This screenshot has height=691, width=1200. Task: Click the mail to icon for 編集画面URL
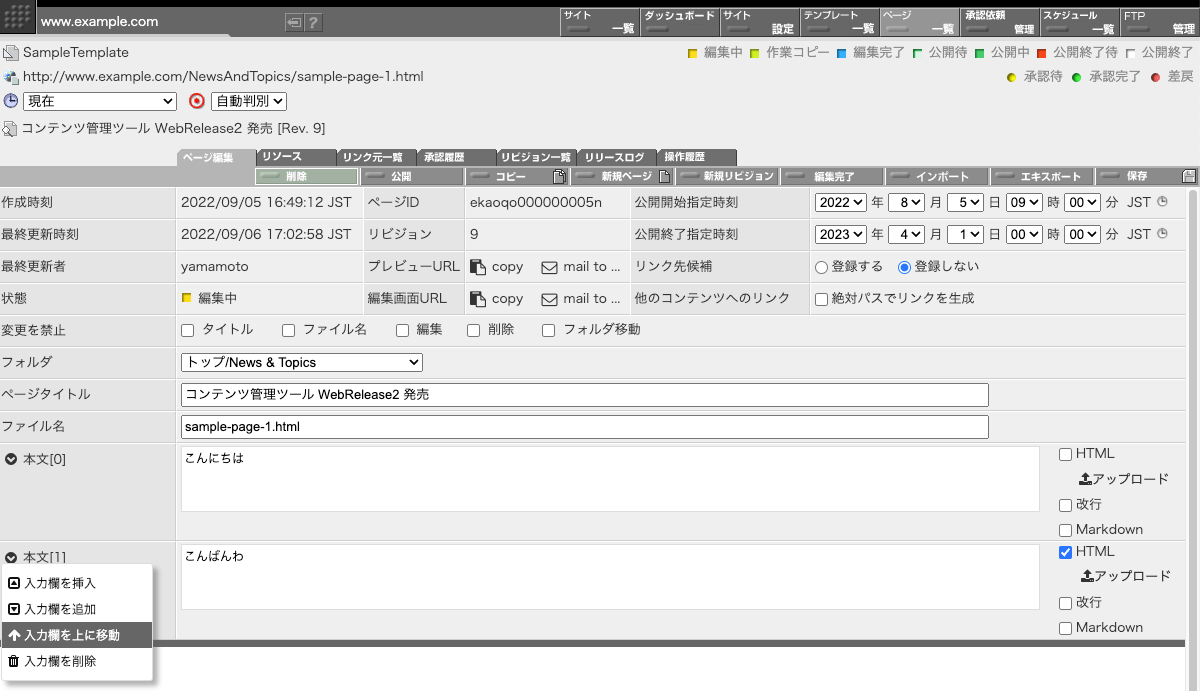point(546,298)
